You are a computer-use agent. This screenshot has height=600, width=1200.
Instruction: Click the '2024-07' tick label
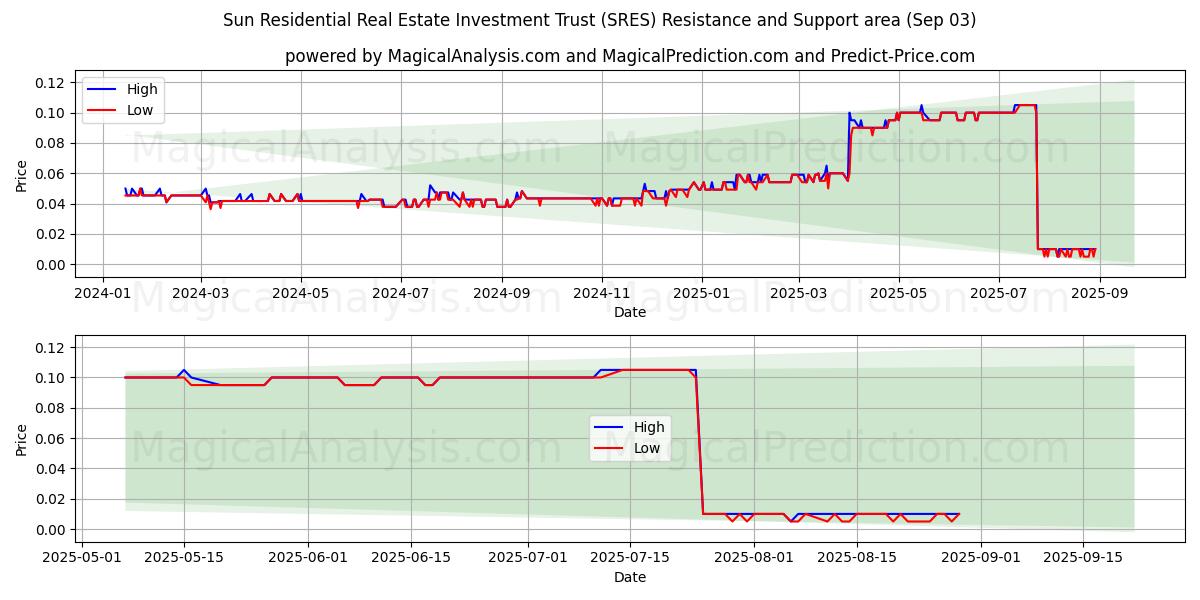pyautogui.click(x=401, y=292)
